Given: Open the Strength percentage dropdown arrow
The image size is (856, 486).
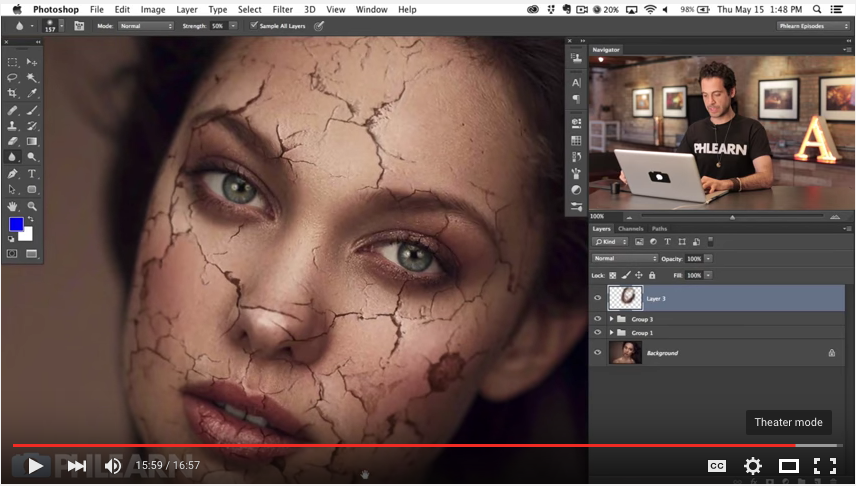Looking at the screenshot, I should tap(233, 26).
